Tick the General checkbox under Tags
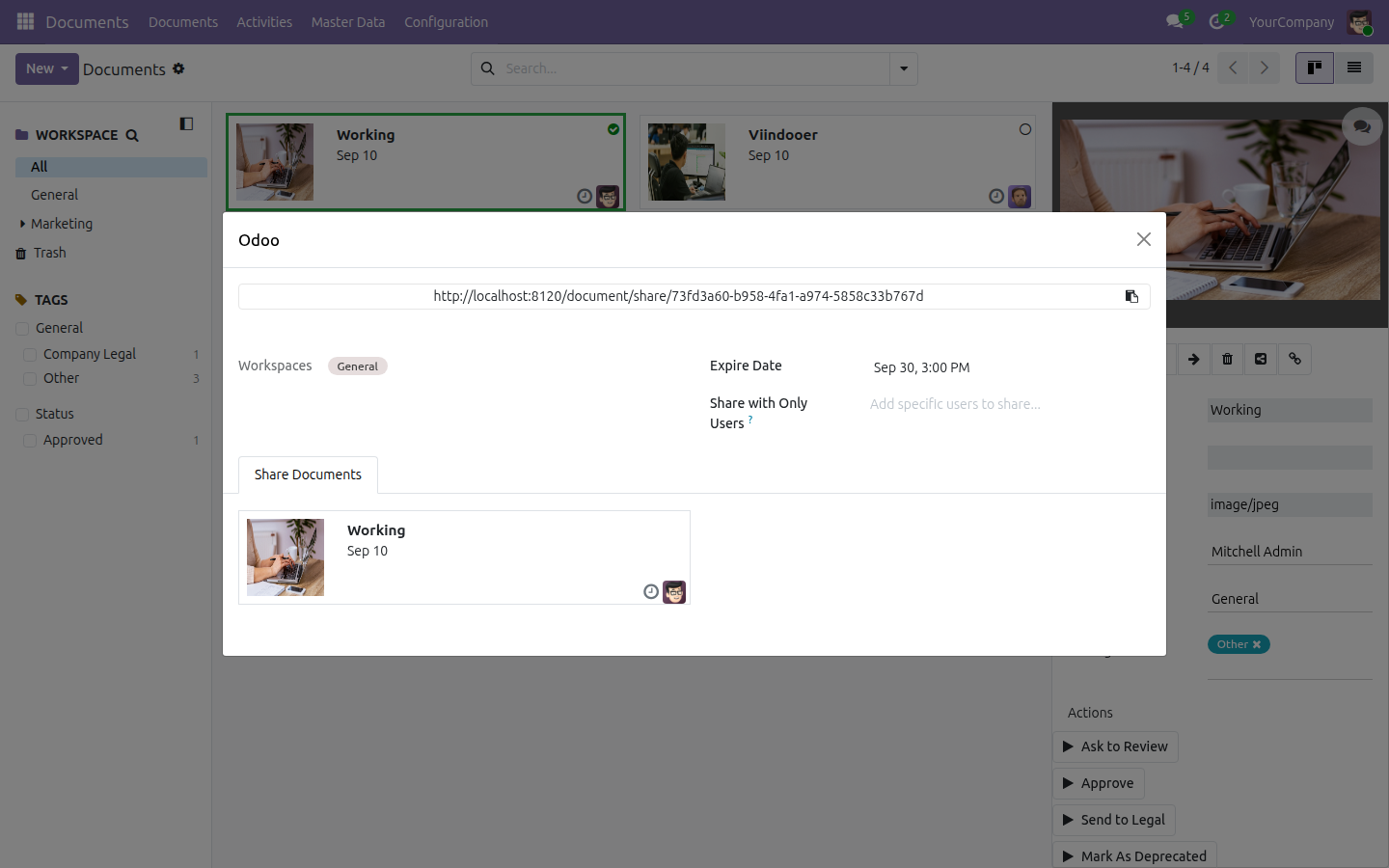 [x=23, y=329]
